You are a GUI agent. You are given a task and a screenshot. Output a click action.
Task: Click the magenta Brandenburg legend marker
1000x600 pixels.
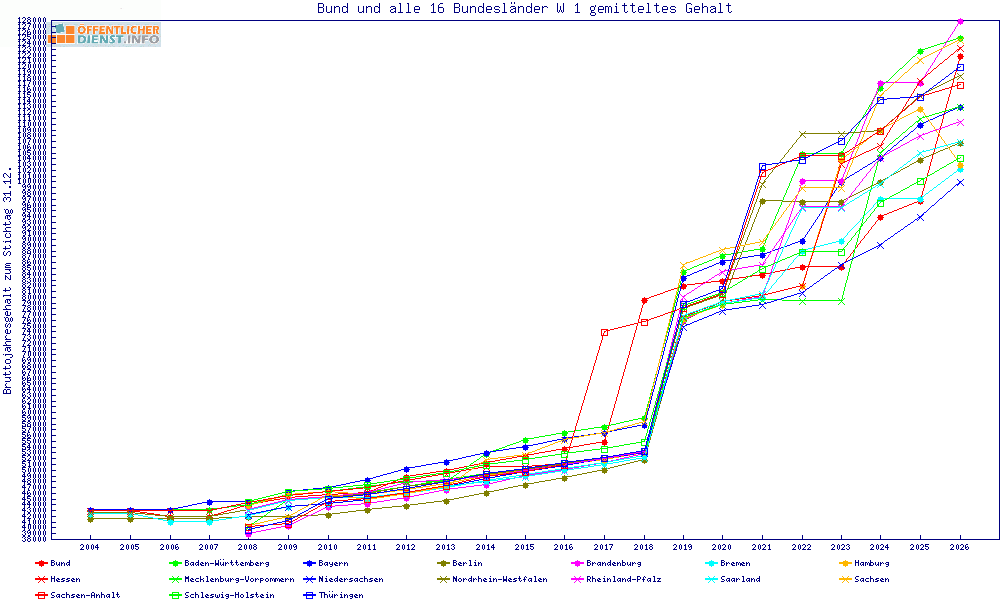tap(577, 564)
